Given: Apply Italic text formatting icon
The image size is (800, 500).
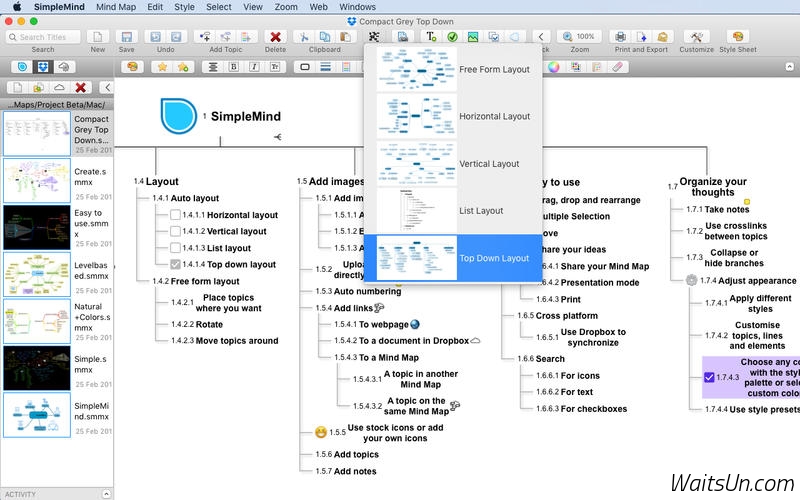Looking at the screenshot, I should [x=254, y=67].
